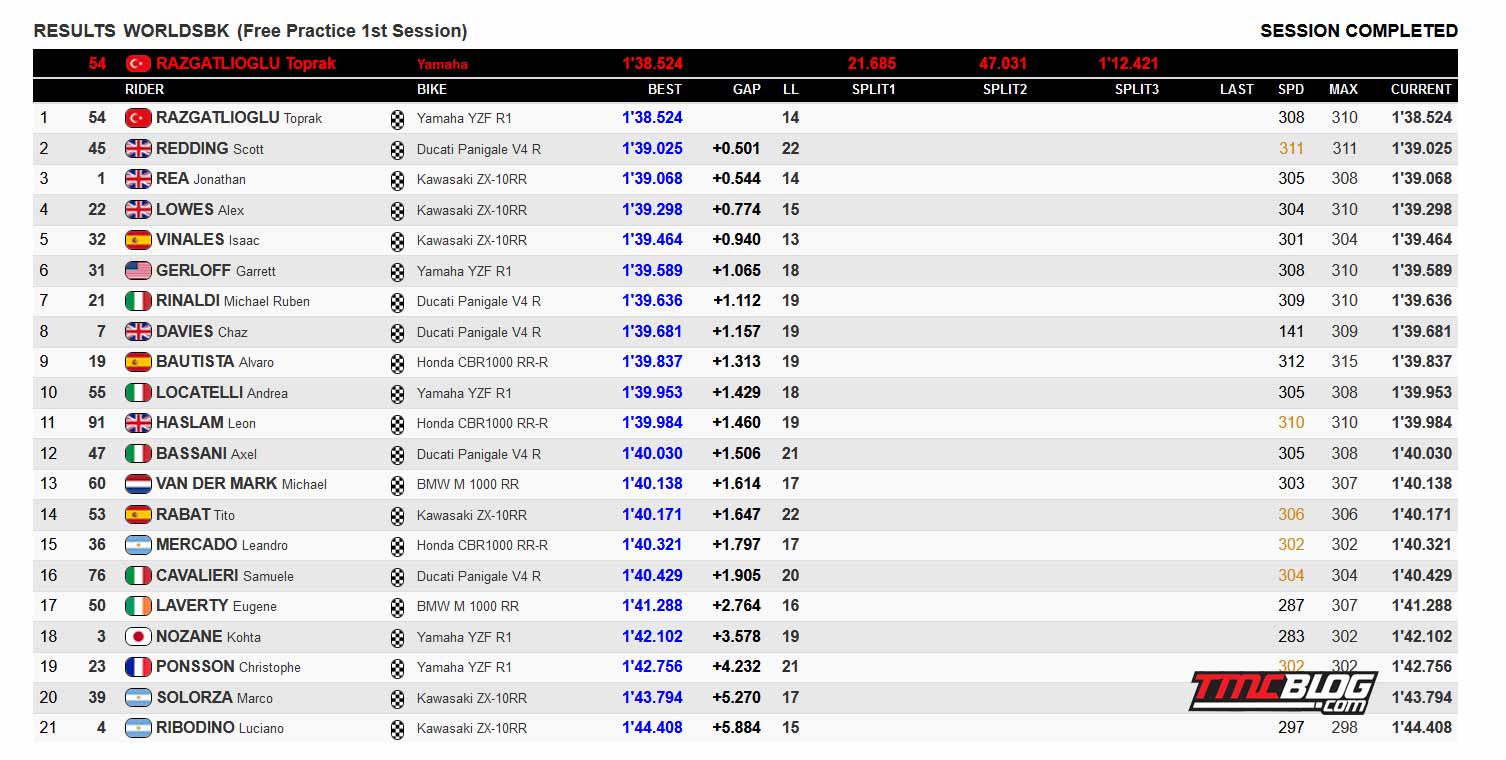Click the MAX column header
Screen dimensions: 1506x760
[x=1343, y=89]
